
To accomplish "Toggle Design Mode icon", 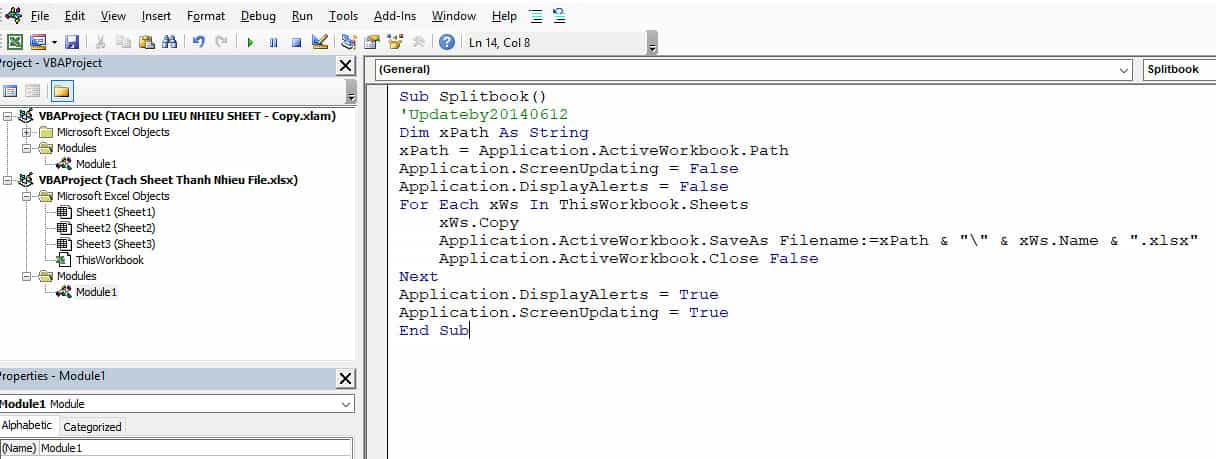I will tap(320, 42).
